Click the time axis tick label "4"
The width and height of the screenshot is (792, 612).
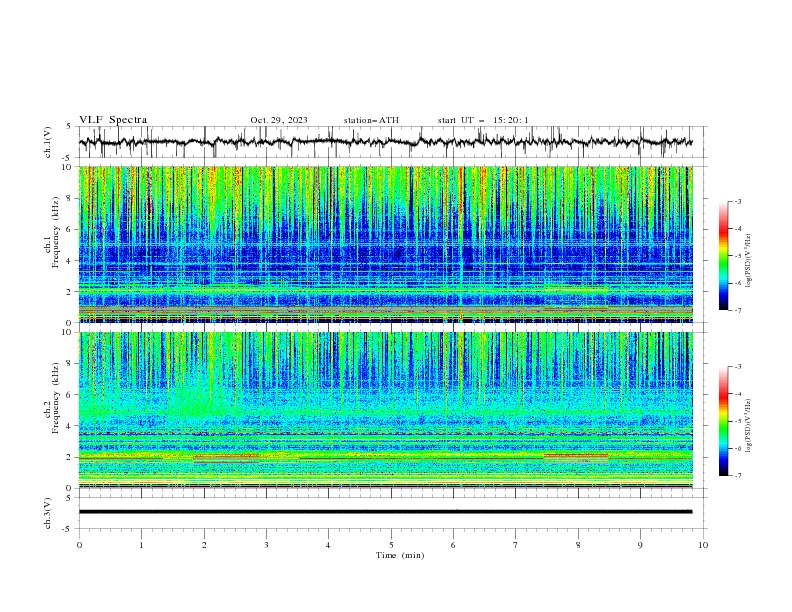tap(328, 545)
